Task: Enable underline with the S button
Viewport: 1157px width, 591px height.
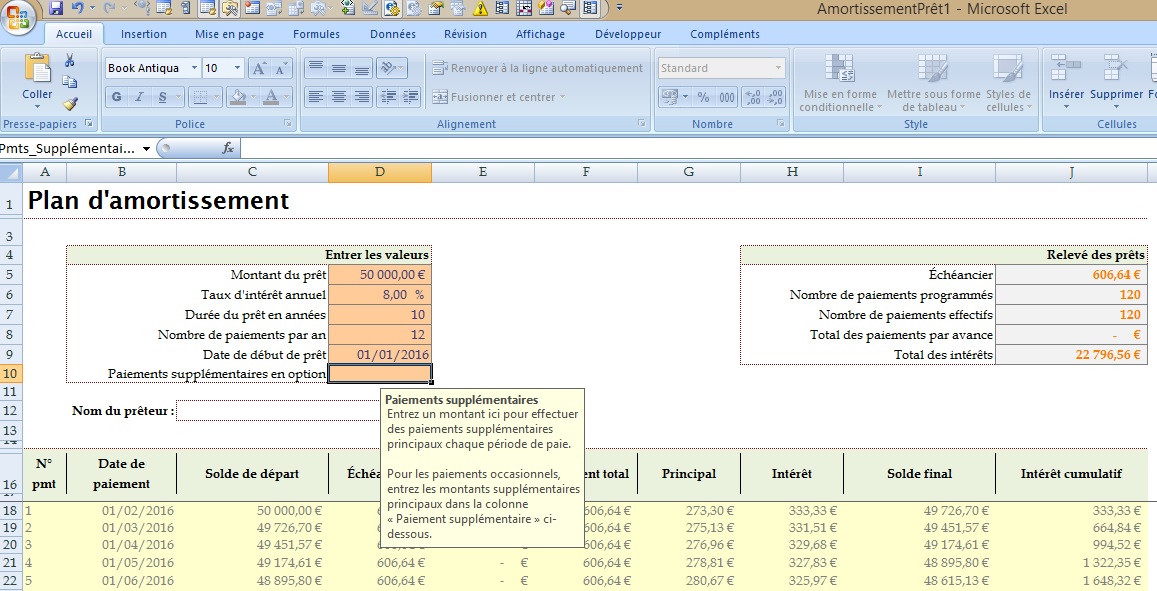Action: pyautogui.click(x=161, y=95)
